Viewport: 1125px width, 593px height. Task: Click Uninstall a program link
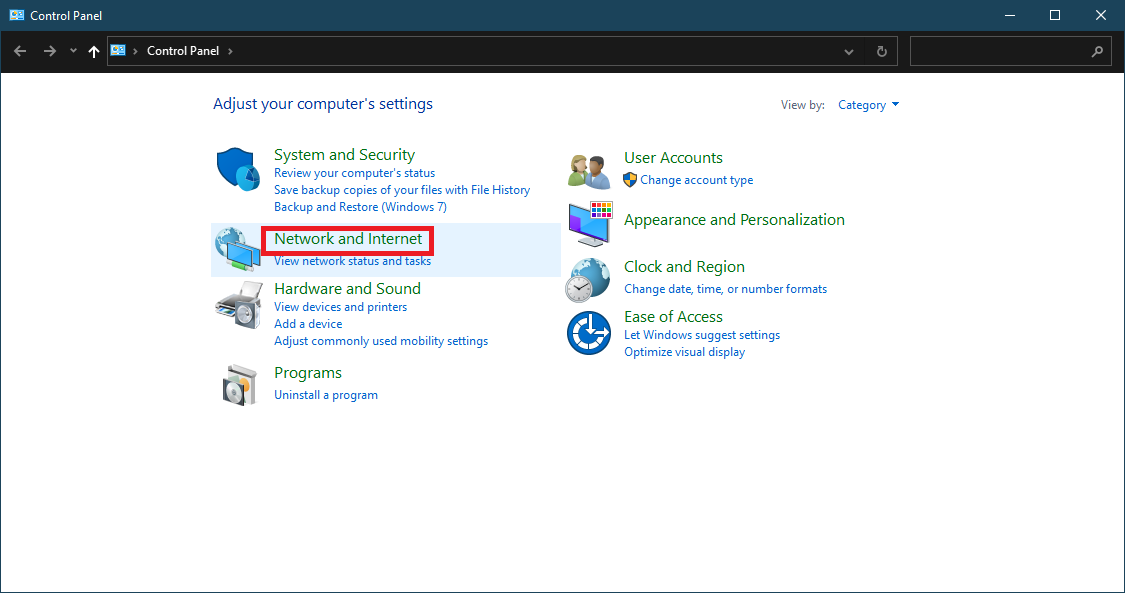[x=326, y=395]
